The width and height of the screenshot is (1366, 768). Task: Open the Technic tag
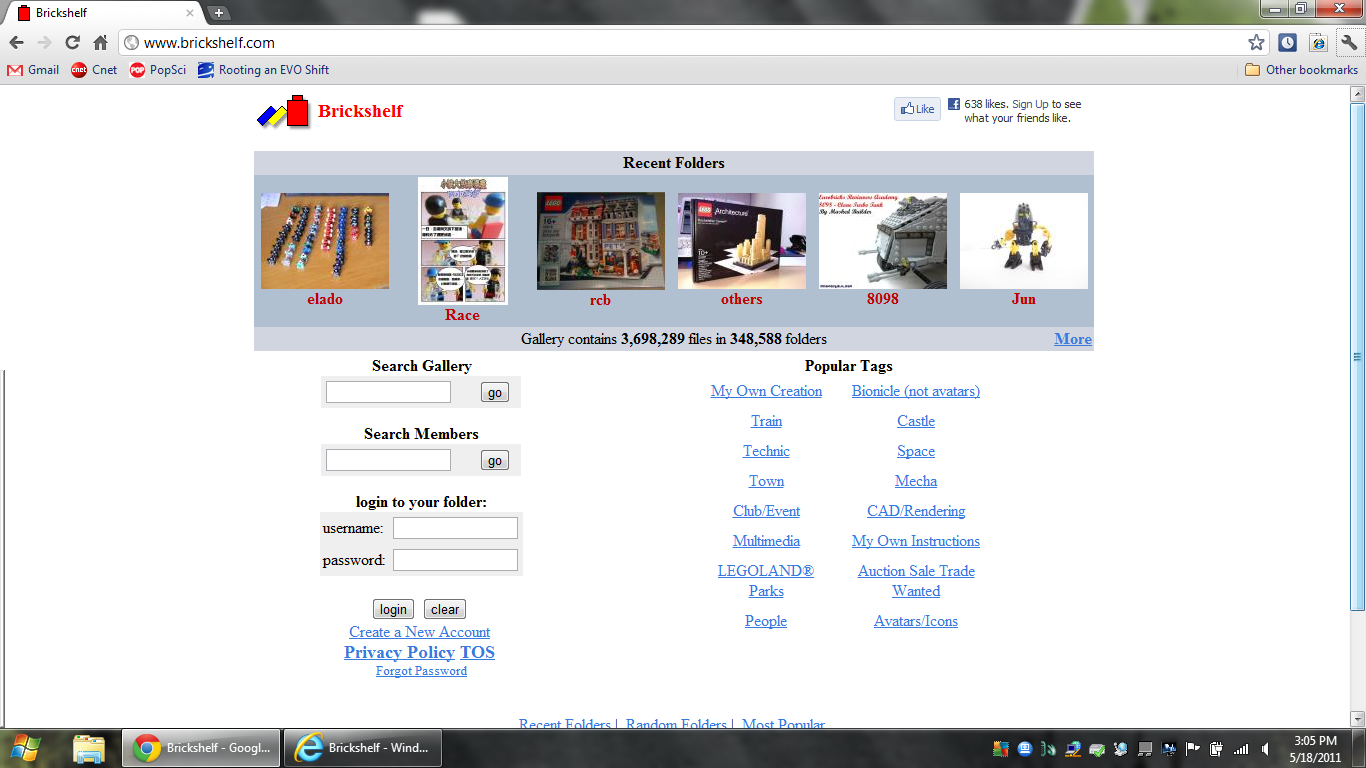tap(766, 451)
